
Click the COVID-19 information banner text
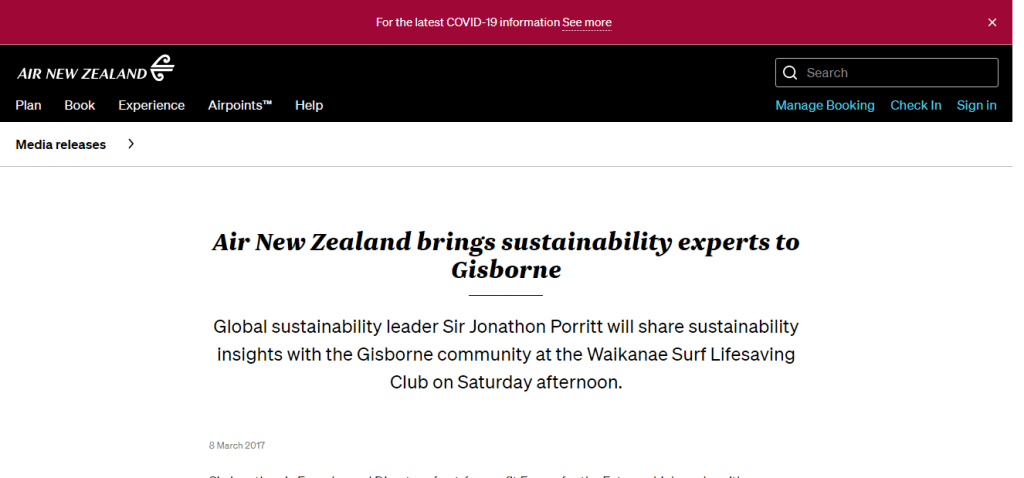tap(467, 22)
